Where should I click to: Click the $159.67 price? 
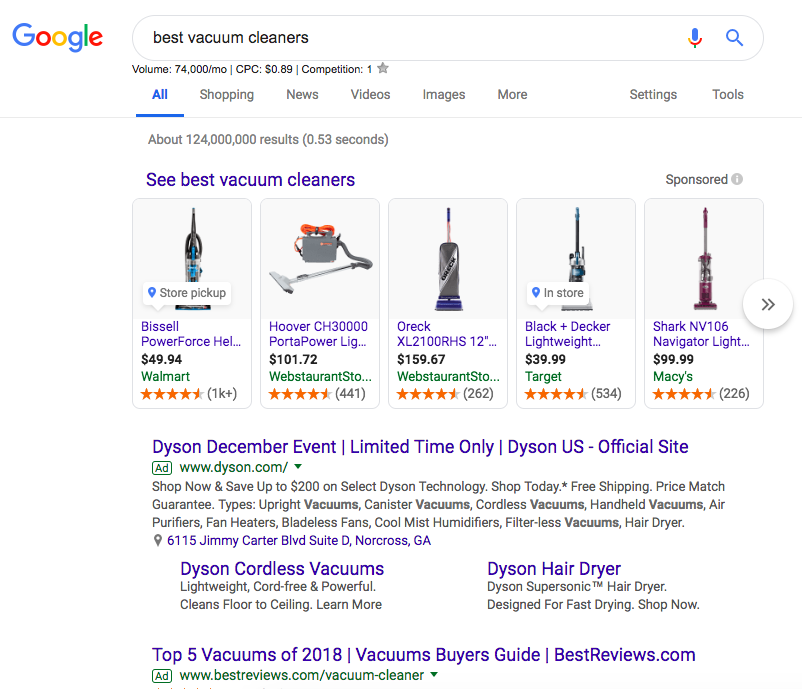(x=421, y=360)
